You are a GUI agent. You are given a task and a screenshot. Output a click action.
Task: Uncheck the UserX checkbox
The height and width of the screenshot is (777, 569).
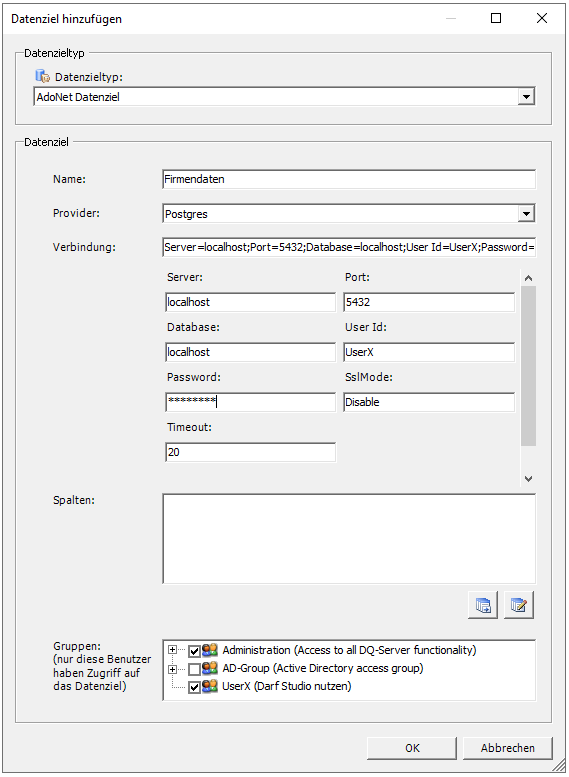(x=194, y=688)
